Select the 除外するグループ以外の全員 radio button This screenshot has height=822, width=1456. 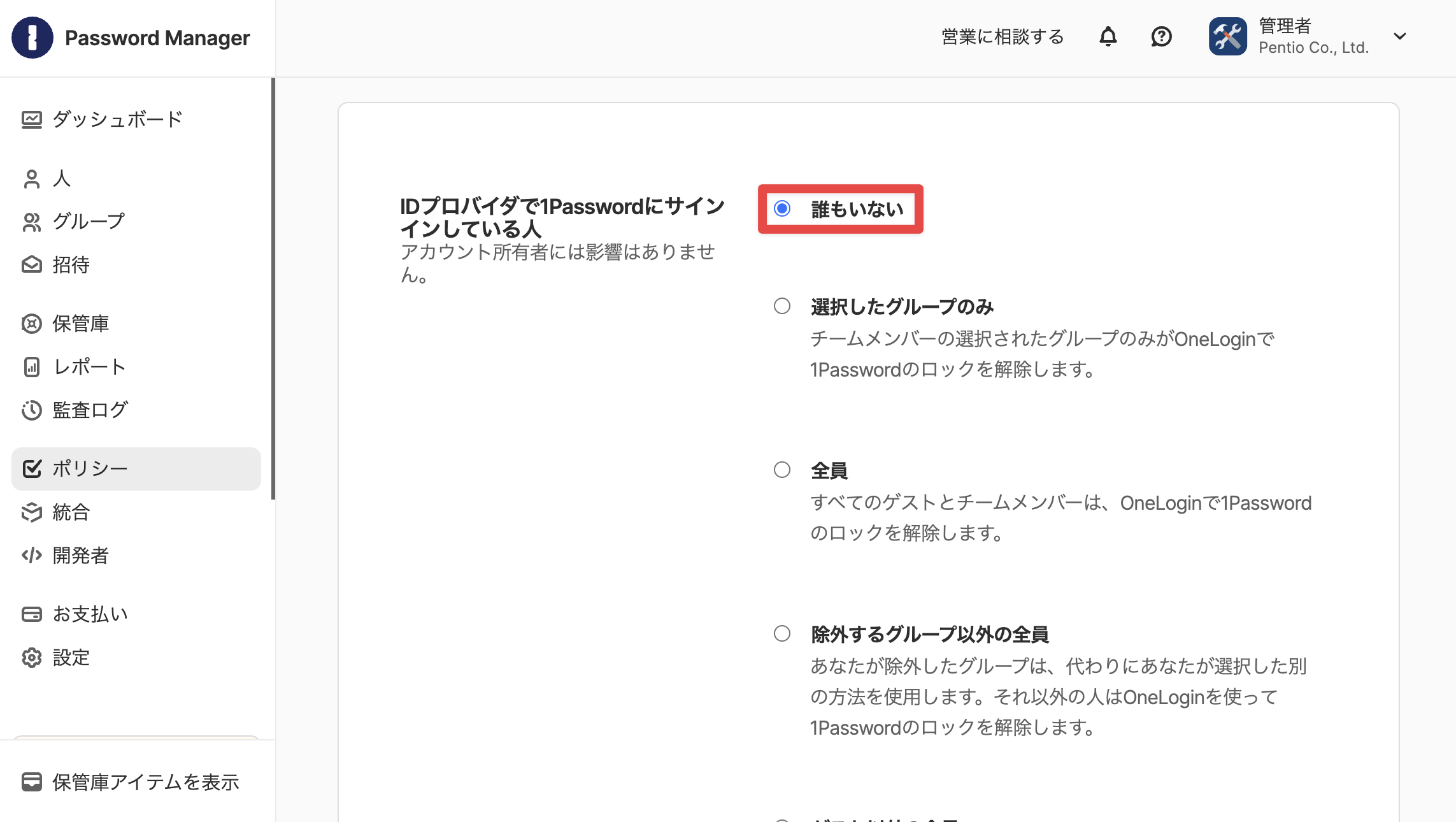782,634
